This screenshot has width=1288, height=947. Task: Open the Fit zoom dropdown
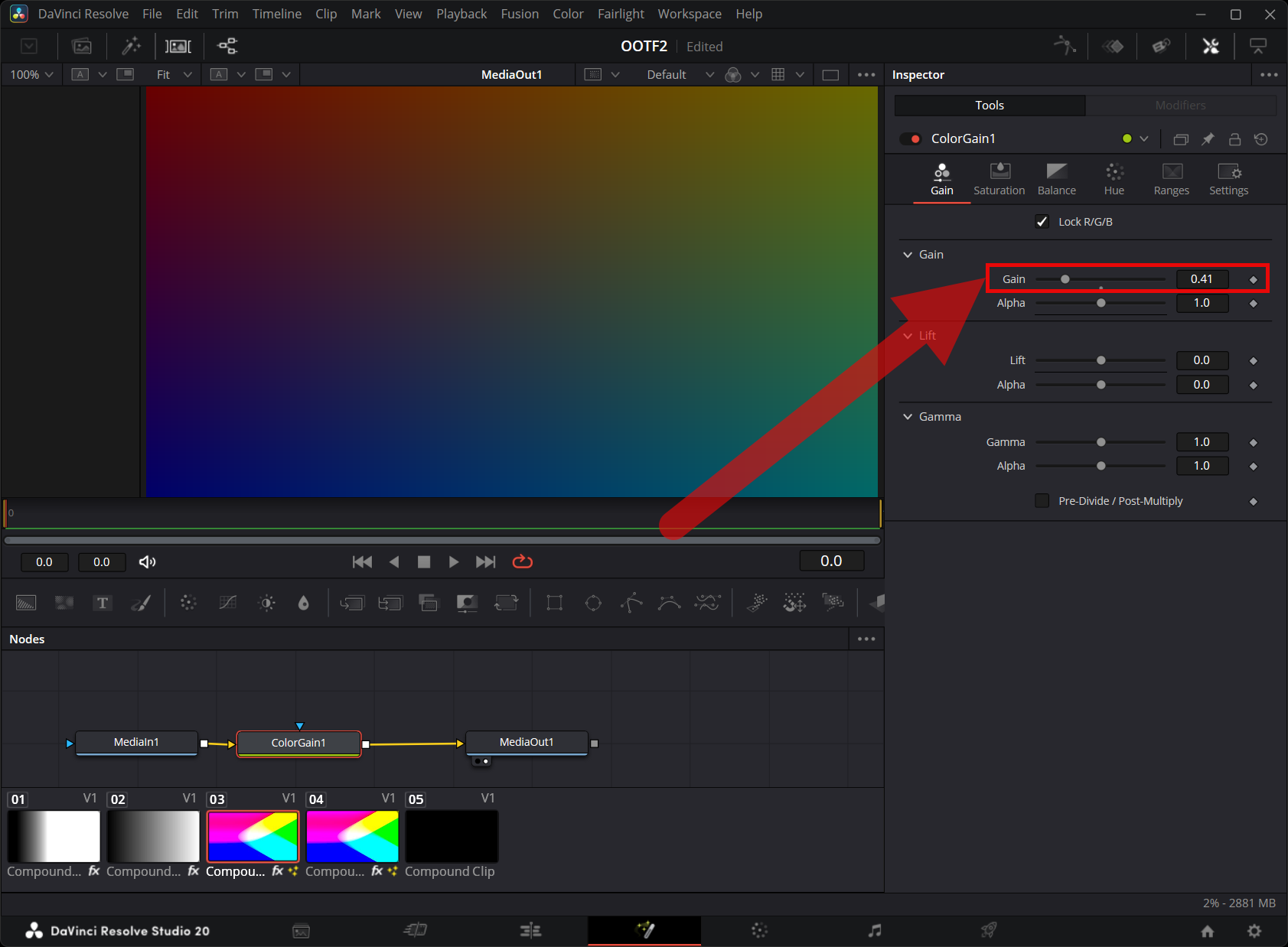point(174,74)
